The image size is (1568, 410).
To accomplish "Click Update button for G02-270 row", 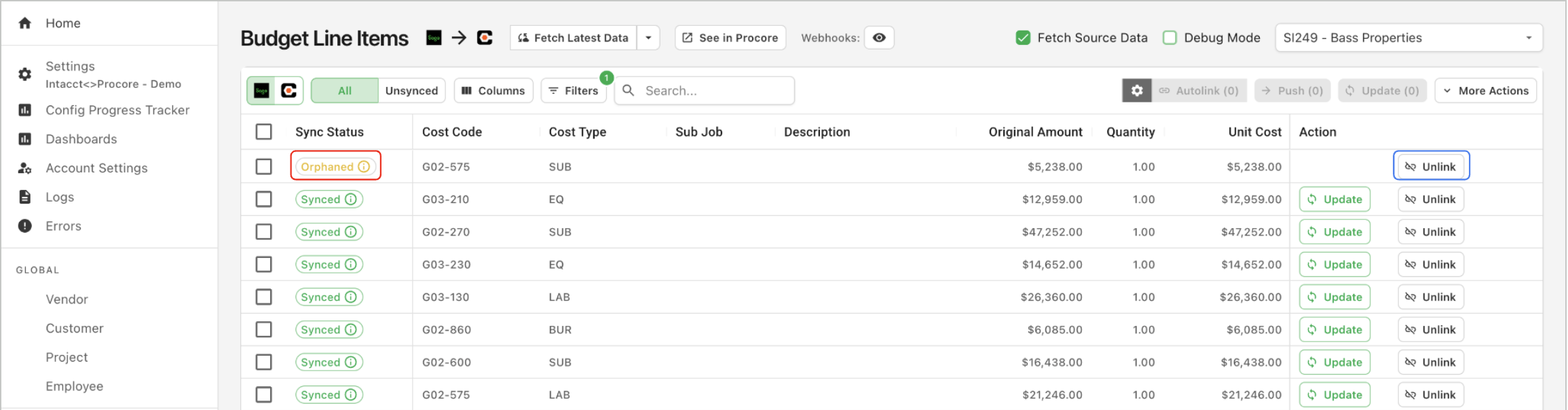I will (x=1334, y=232).
